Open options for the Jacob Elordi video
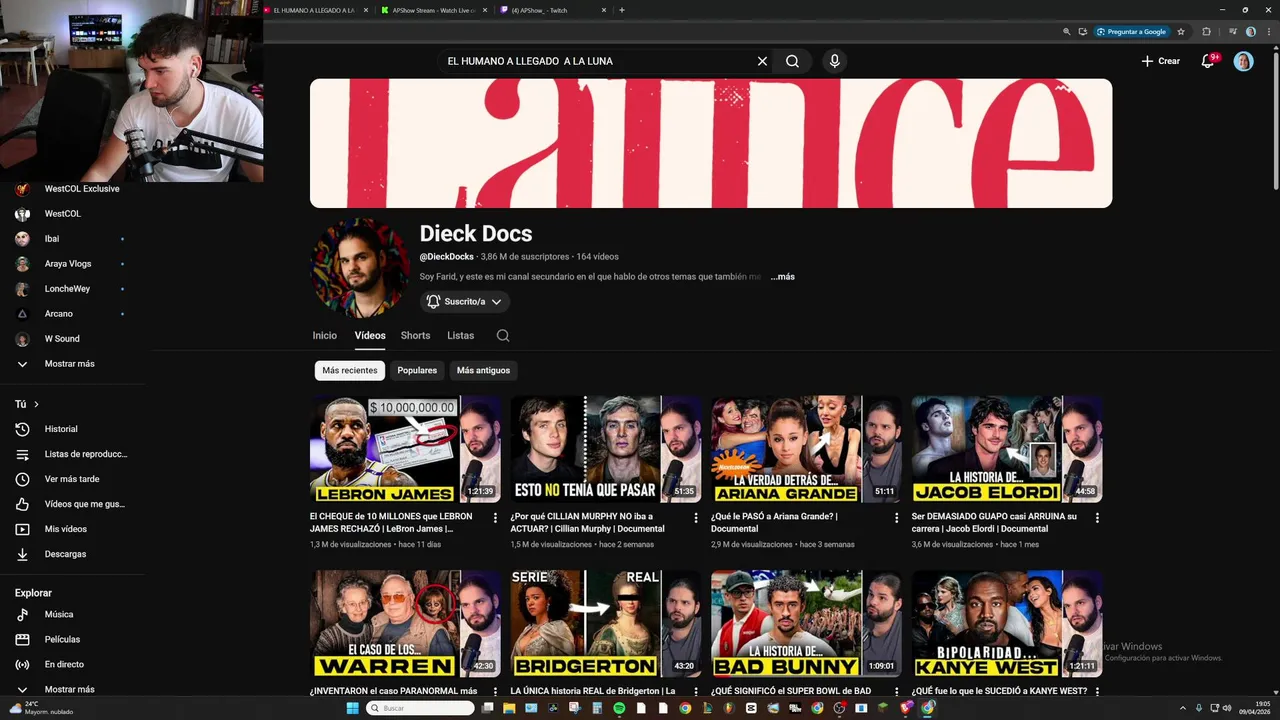 pos(1097,518)
